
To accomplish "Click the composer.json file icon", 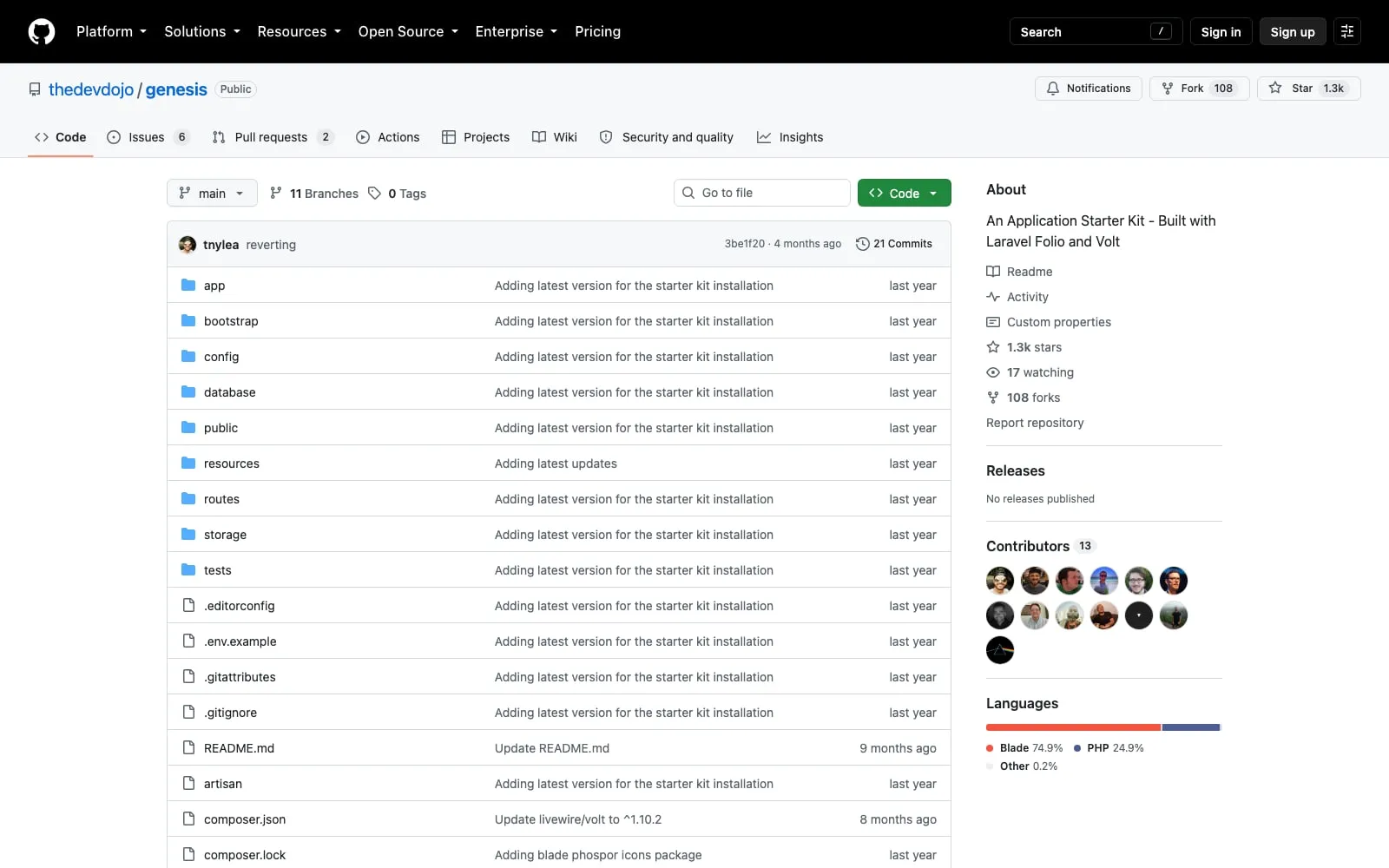I will (188, 819).
